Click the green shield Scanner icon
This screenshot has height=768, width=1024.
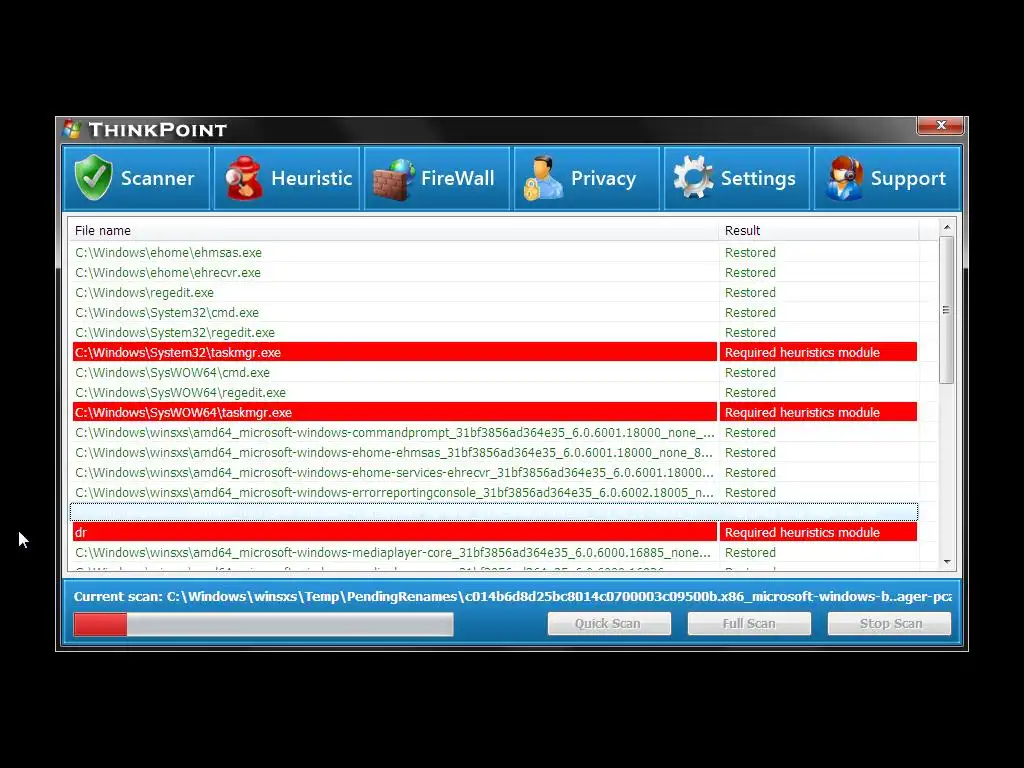pyautogui.click(x=93, y=178)
